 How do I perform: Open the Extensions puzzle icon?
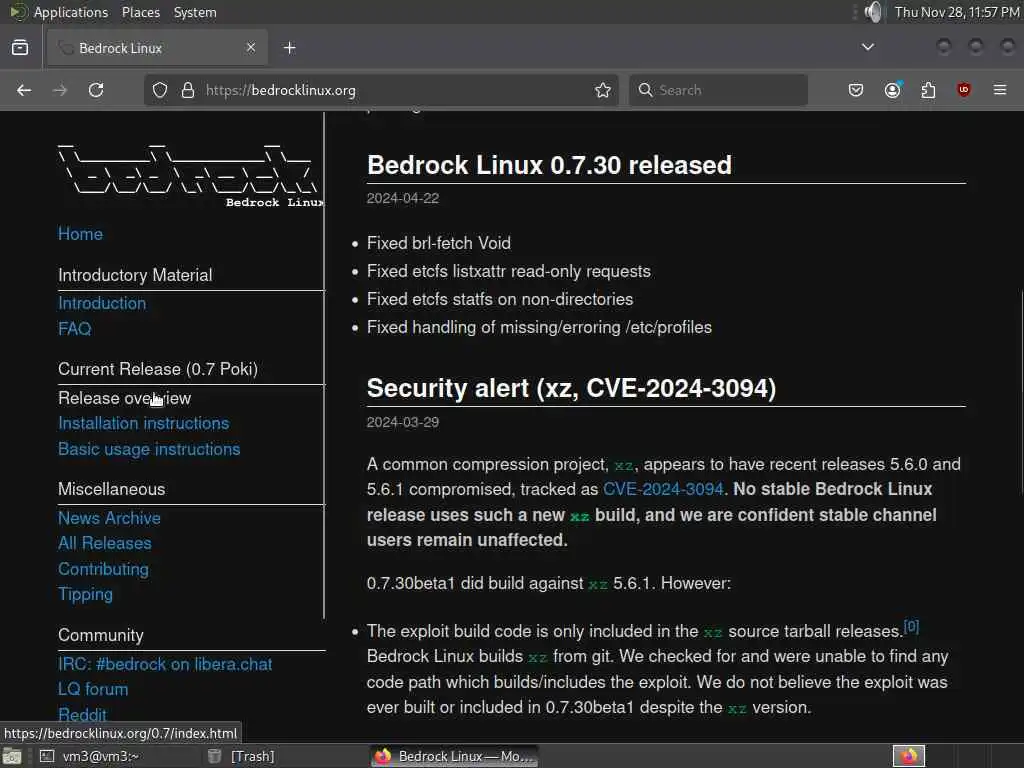(x=928, y=90)
